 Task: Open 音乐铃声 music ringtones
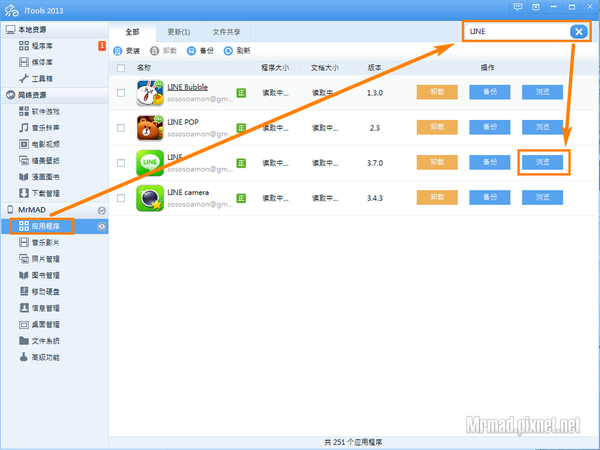point(39,127)
